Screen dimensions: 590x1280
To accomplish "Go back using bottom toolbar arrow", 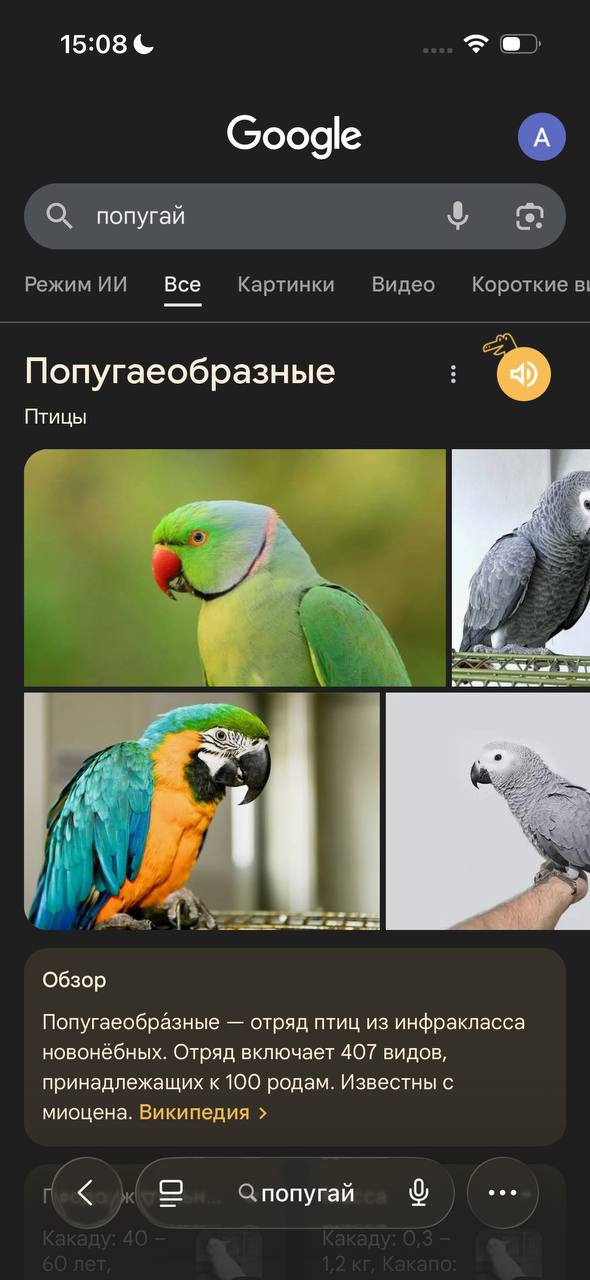I will tap(85, 1192).
